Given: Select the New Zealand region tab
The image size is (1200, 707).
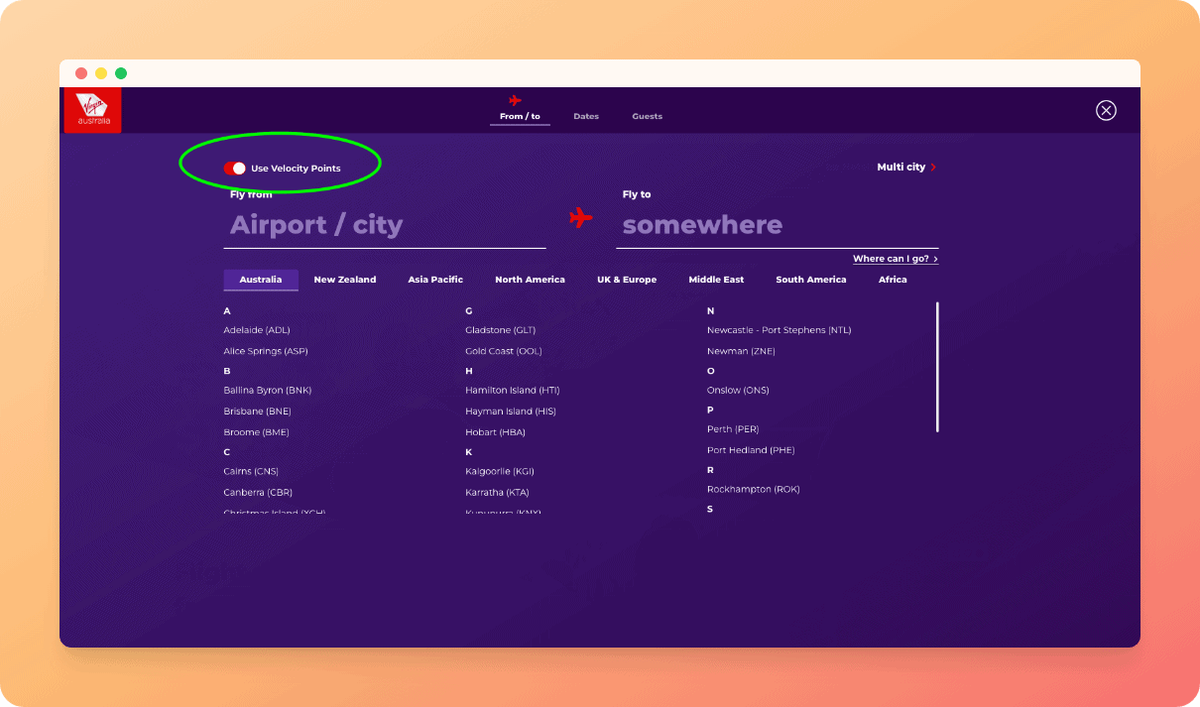Looking at the screenshot, I should click(345, 279).
